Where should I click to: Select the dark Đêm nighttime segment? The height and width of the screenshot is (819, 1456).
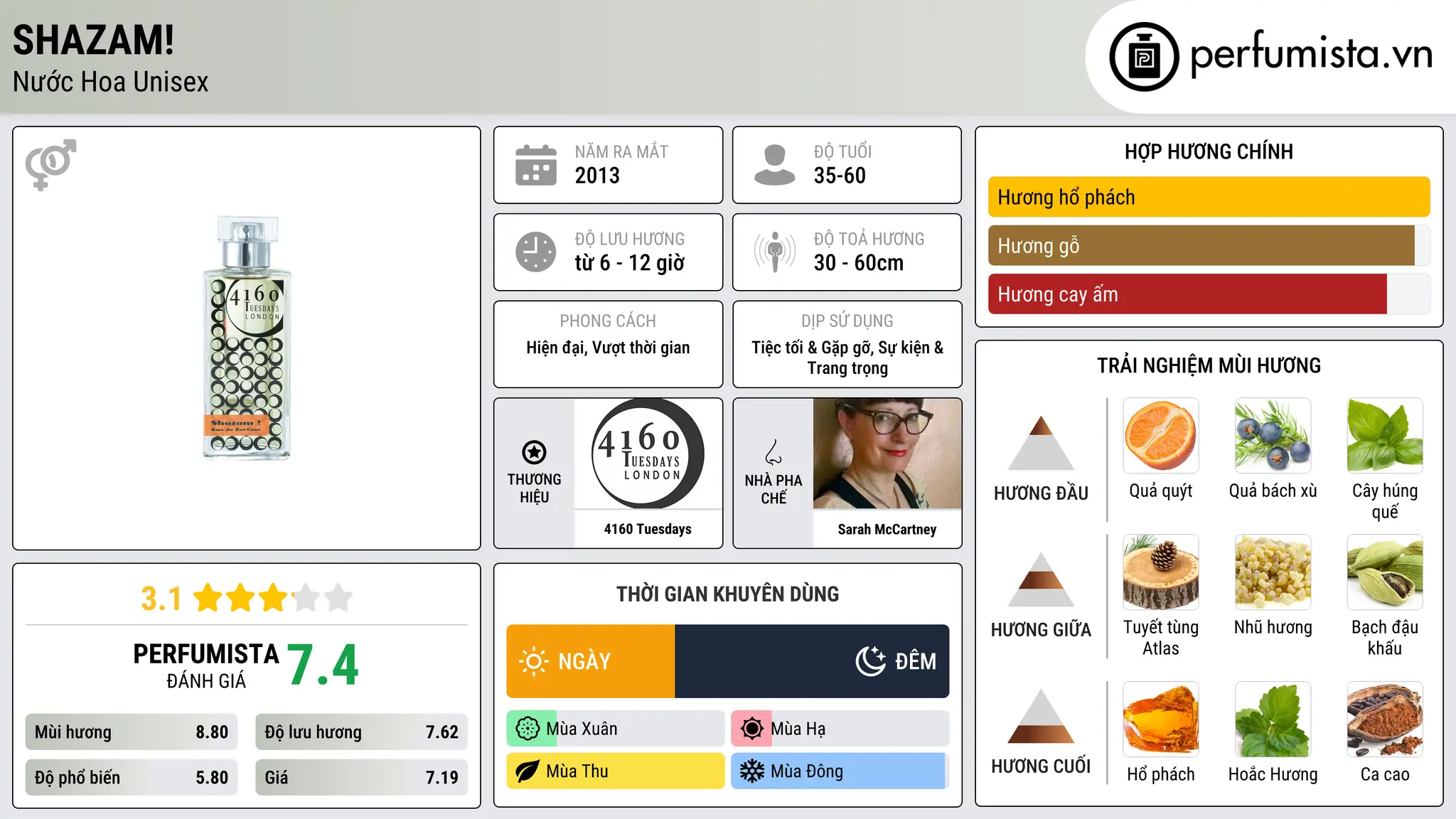pyautogui.click(x=812, y=661)
